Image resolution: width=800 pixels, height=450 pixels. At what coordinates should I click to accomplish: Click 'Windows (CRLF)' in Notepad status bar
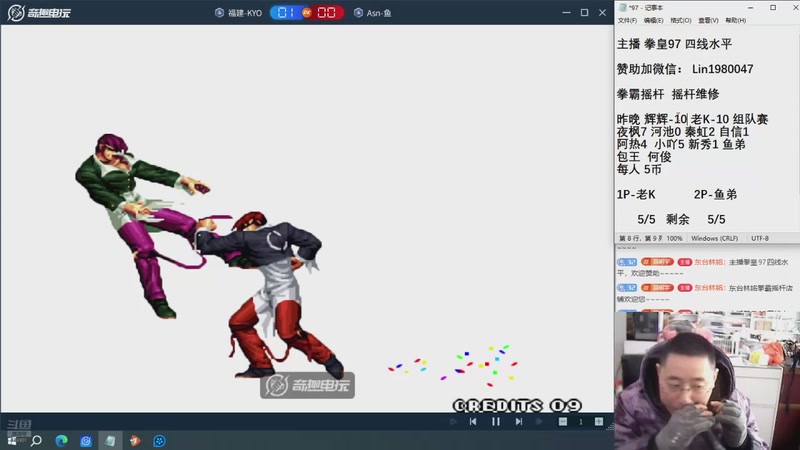(x=714, y=238)
